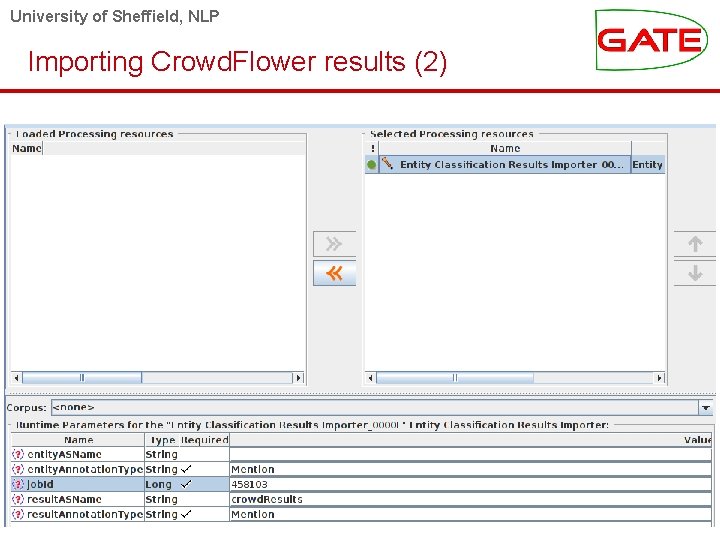Click the Entity type cell of importer row
Screen dimensions: 720x540
pyautogui.click(x=647, y=164)
